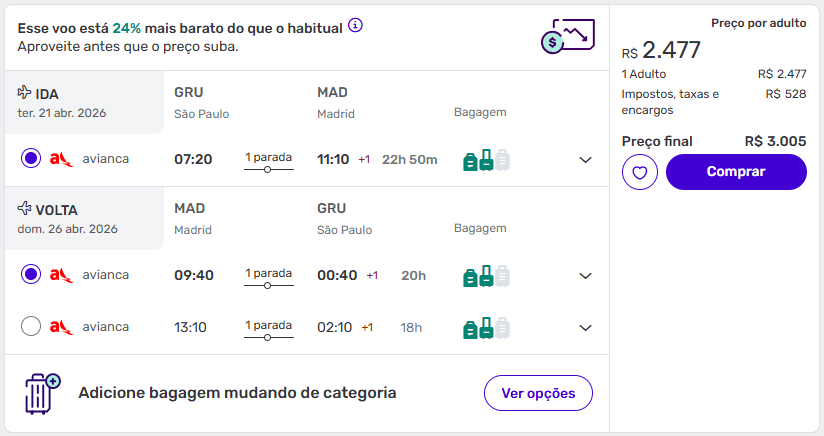The height and width of the screenshot is (436, 824).
Task: Expand details of the 07:20 outbound flight
Action: coord(586,160)
